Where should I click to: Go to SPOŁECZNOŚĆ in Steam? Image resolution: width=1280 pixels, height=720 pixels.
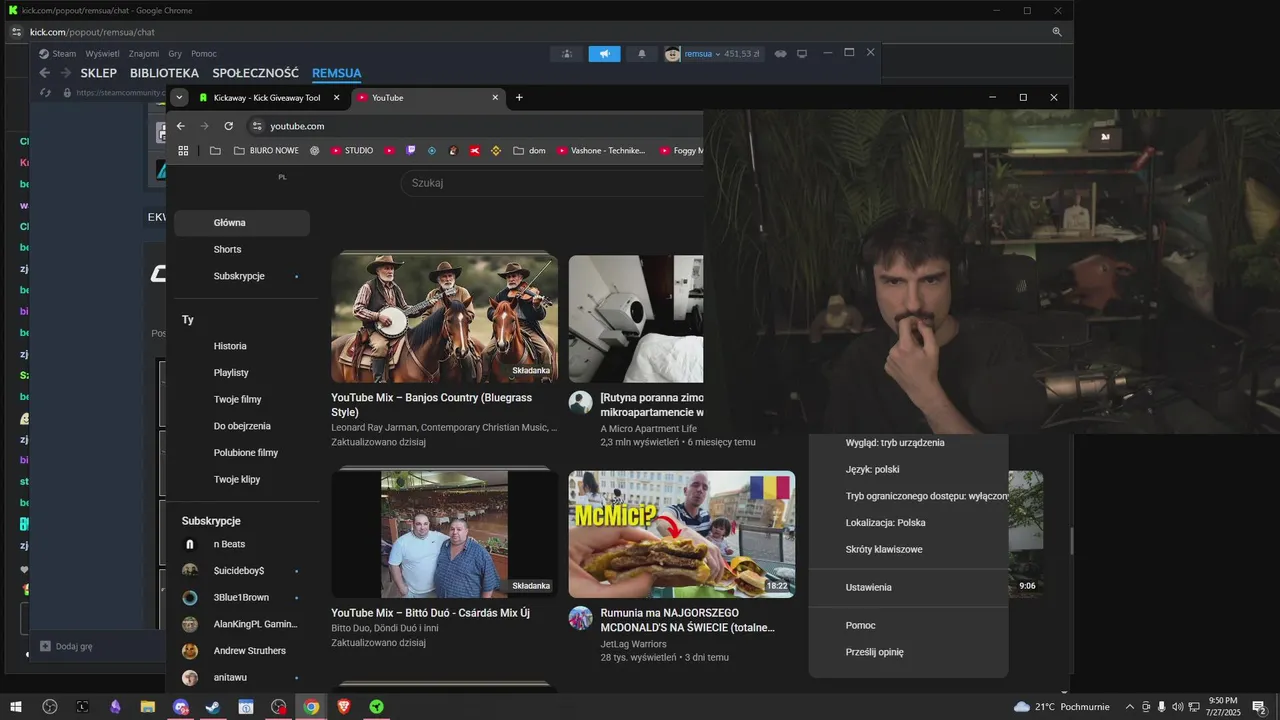click(x=255, y=73)
